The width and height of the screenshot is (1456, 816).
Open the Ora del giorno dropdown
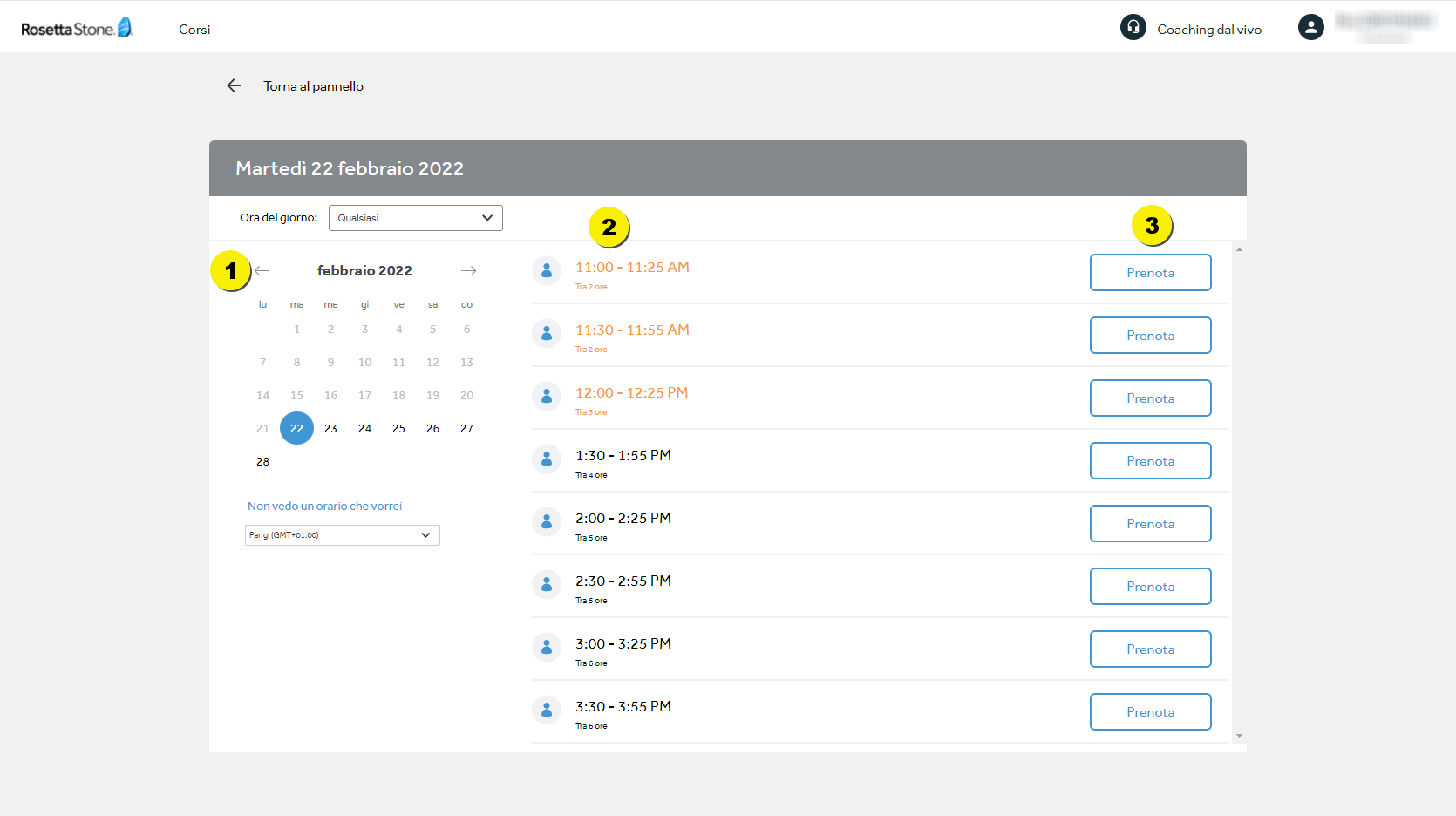click(415, 218)
